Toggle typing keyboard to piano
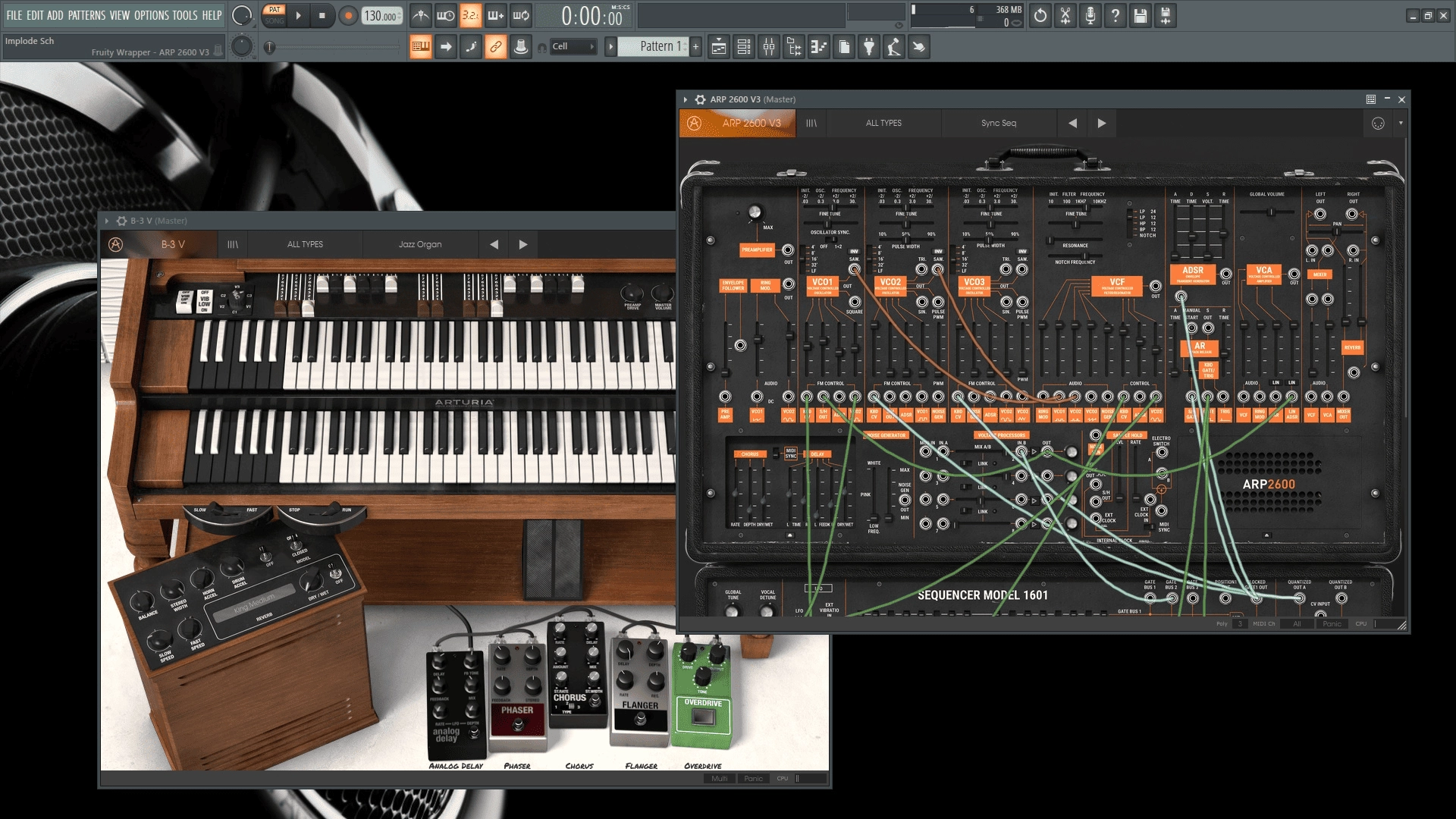This screenshot has width=1456, height=819. pos(421,47)
